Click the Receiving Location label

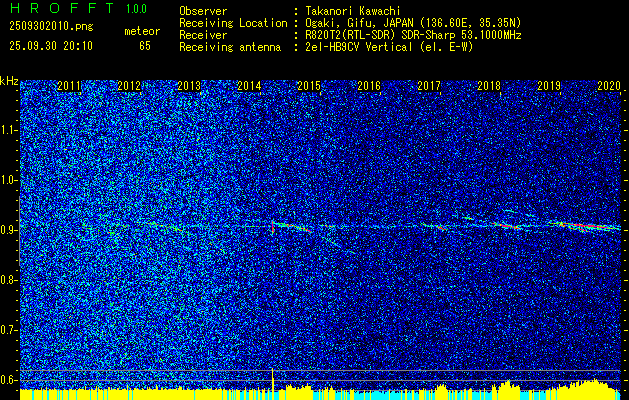click(x=233, y=23)
